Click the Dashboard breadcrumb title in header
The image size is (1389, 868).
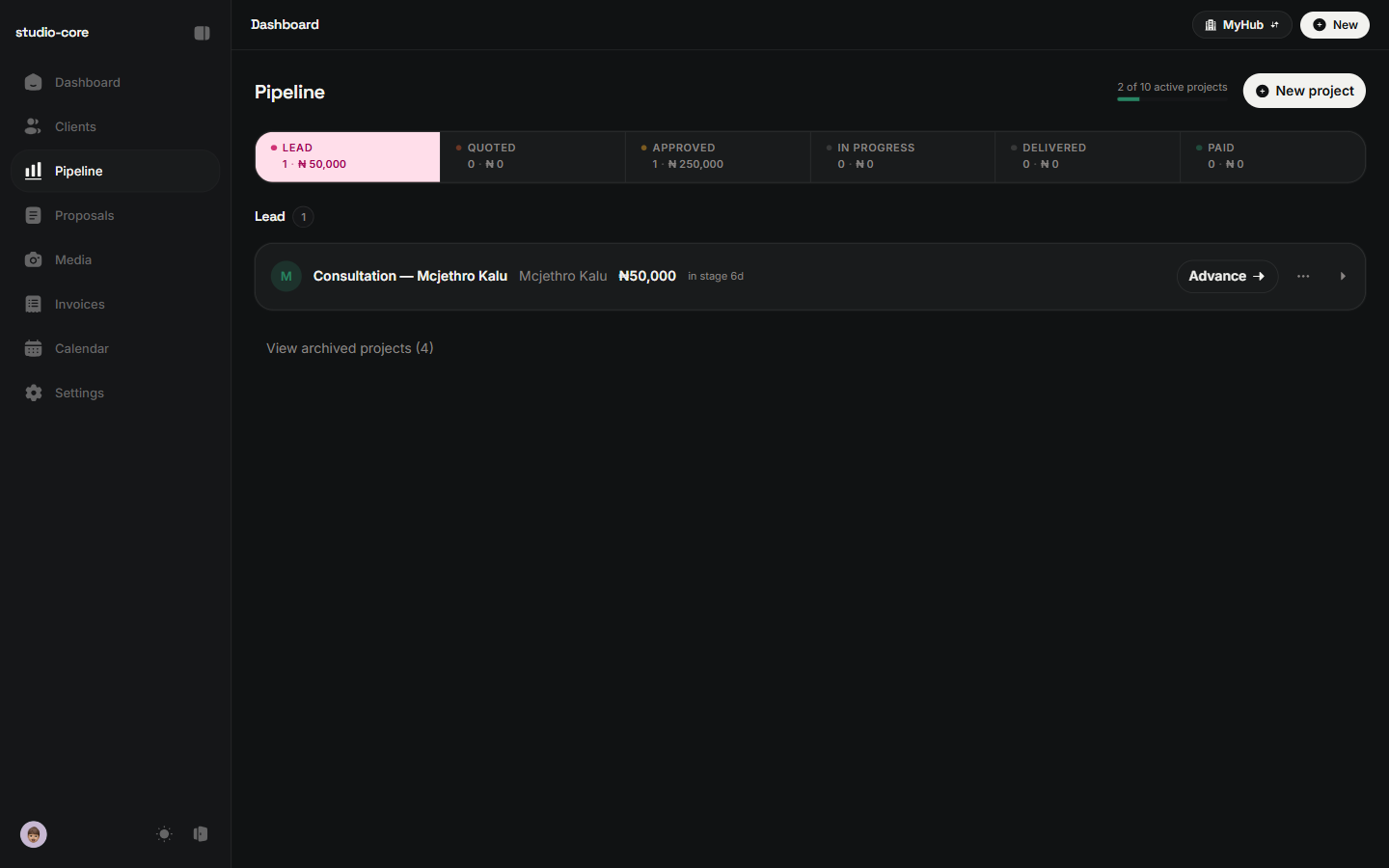coord(285,24)
